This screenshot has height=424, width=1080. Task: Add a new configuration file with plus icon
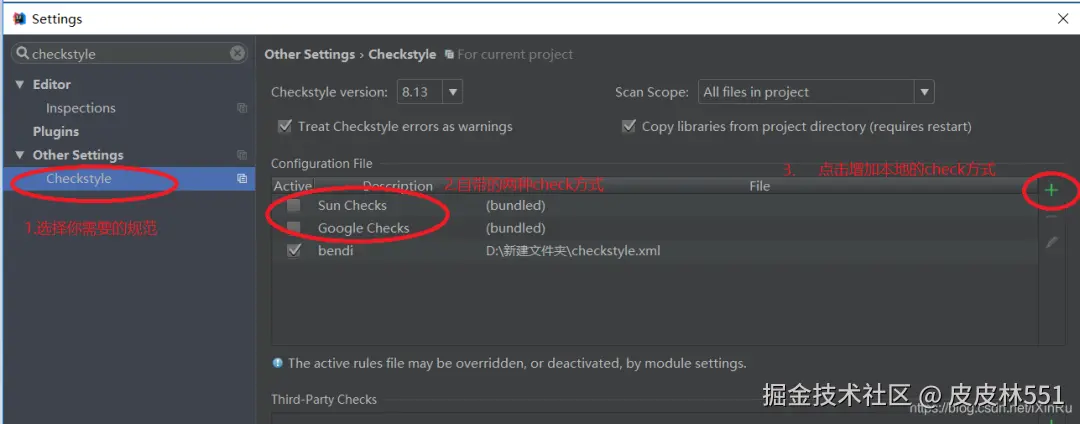point(1051,190)
